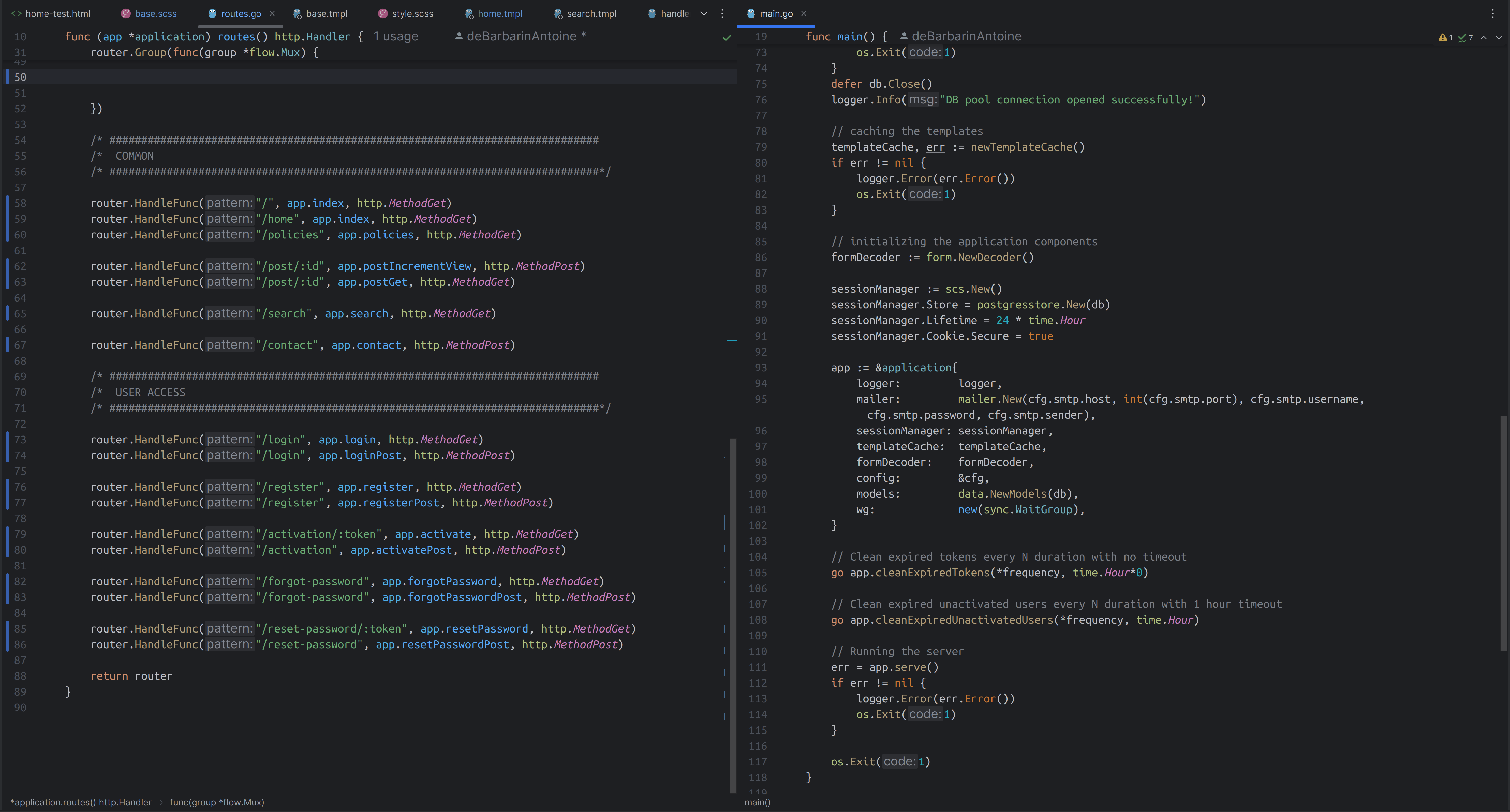The width and height of the screenshot is (1510, 812).
Task: Switch to the base.scss tab
Action: click(149, 13)
